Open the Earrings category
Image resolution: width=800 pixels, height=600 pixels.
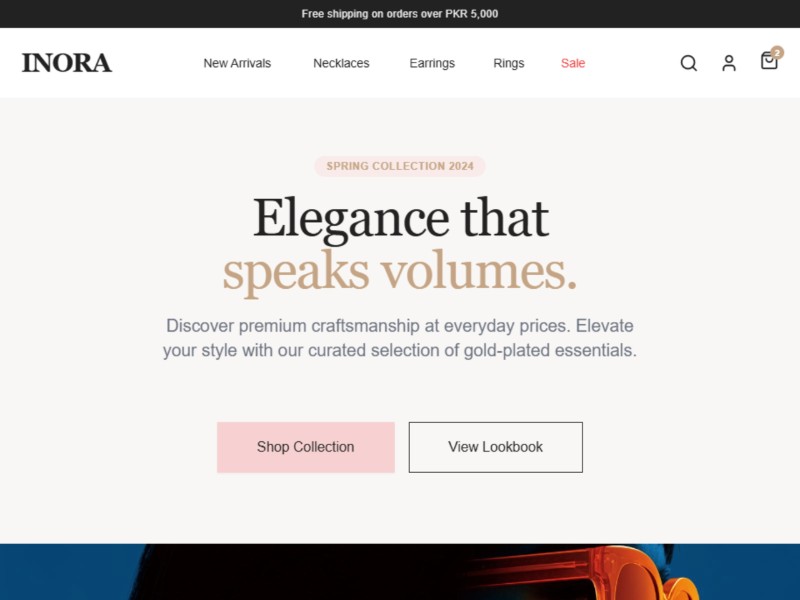pos(432,63)
